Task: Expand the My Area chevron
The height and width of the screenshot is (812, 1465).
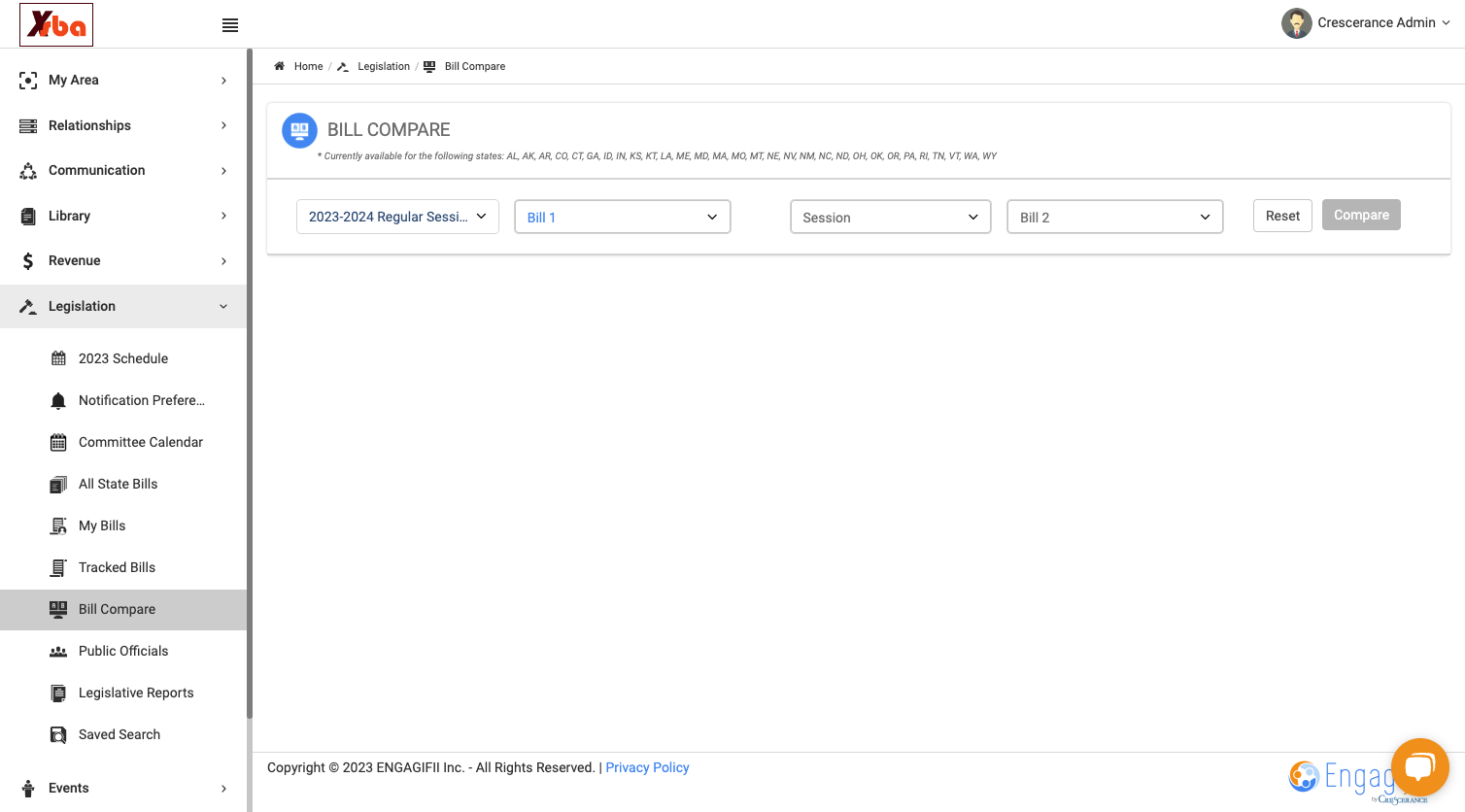Action: pos(223,81)
